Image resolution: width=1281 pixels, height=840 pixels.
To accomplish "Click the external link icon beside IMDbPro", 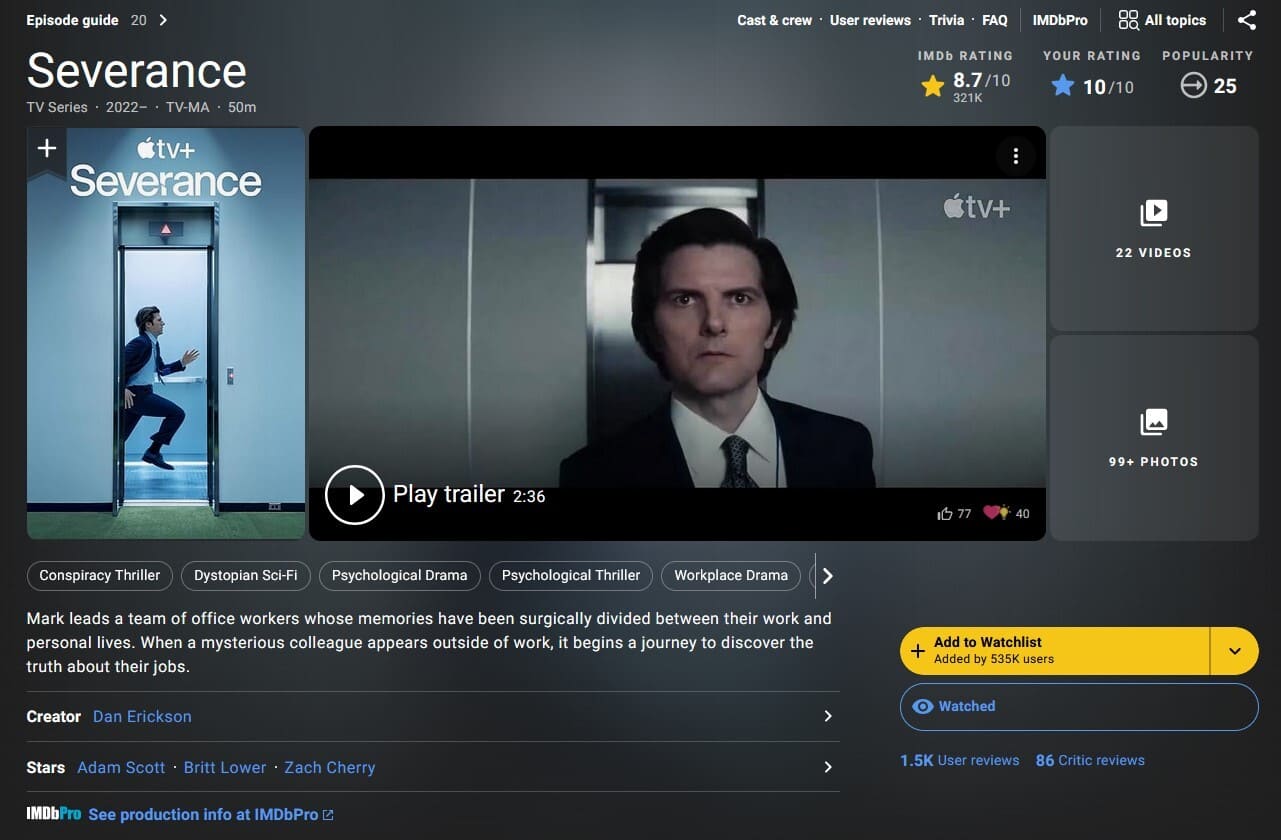I will pos(328,815).
